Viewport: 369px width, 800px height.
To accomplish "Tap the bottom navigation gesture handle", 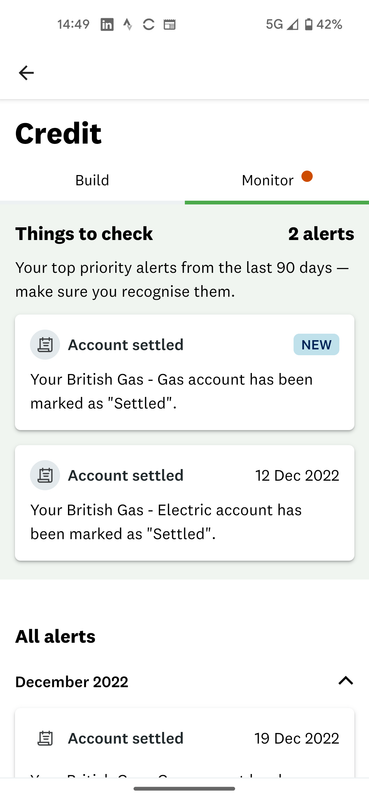I will click(x=184, y=788).
